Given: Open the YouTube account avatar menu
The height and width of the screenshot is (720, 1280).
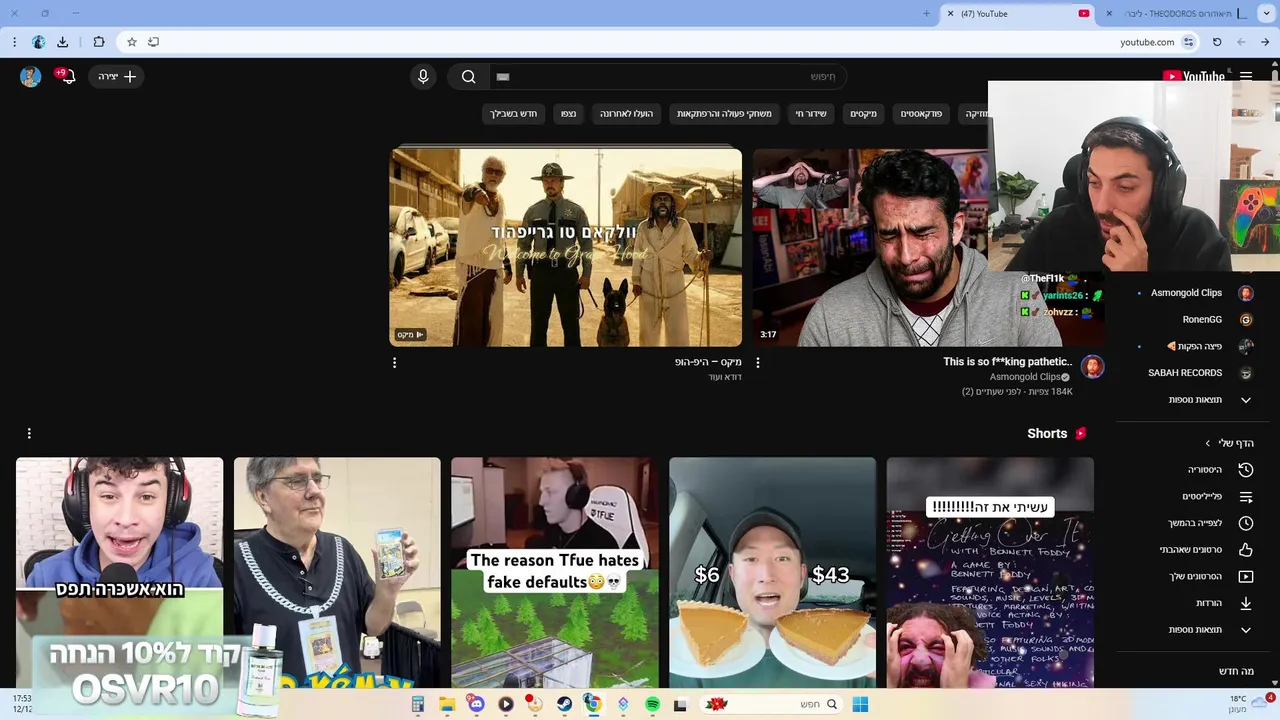Looking at the screenshot, I should (x=31, y=76).
